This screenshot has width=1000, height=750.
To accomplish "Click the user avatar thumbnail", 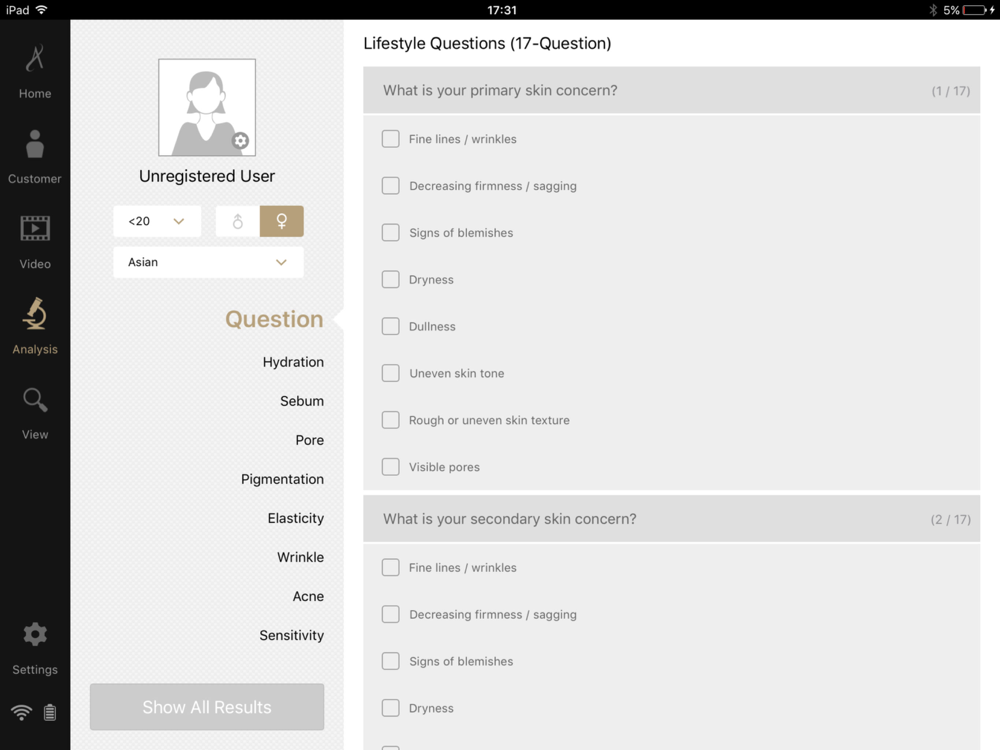I will click(x=204, y=106).
